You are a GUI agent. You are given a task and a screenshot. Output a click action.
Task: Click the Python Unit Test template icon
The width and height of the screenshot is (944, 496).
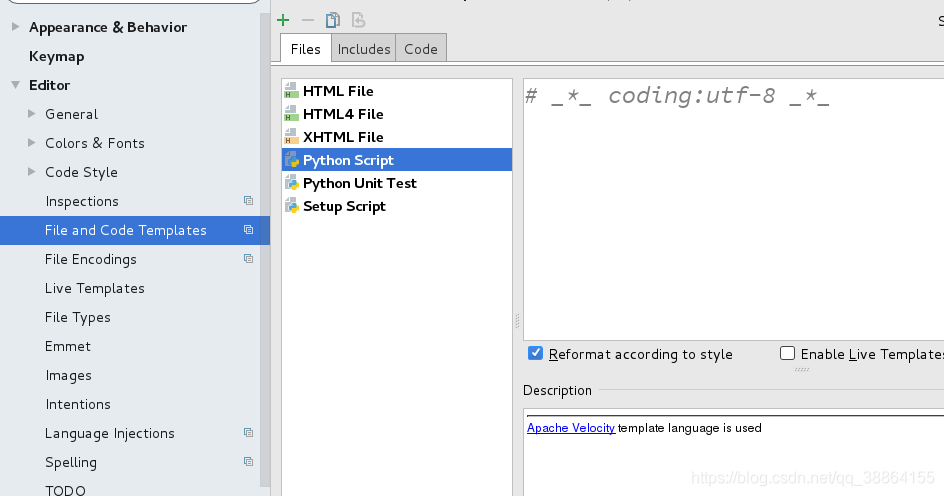point(291,182)
